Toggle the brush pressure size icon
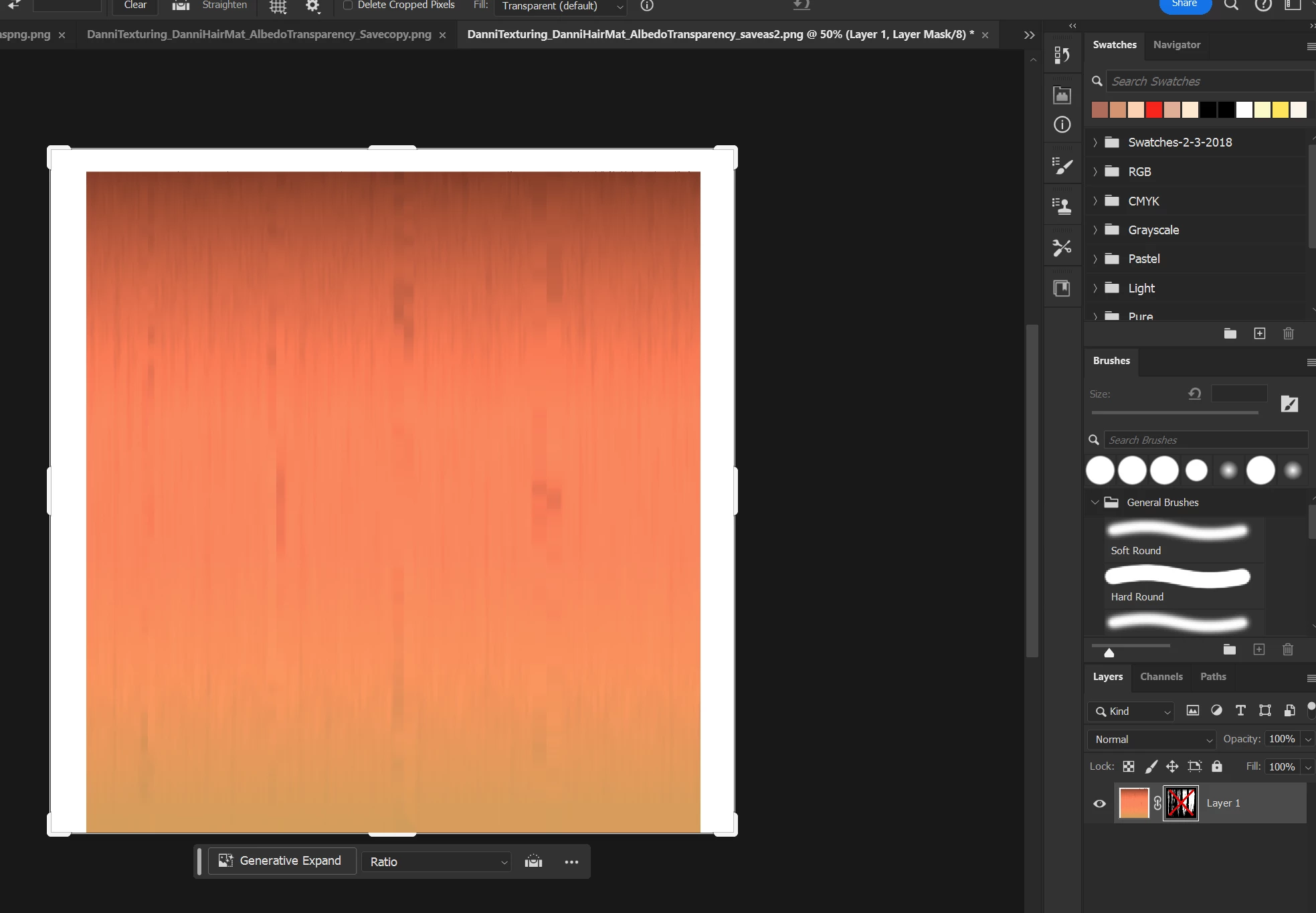The image size is (1316, 913). point(1289,404)
